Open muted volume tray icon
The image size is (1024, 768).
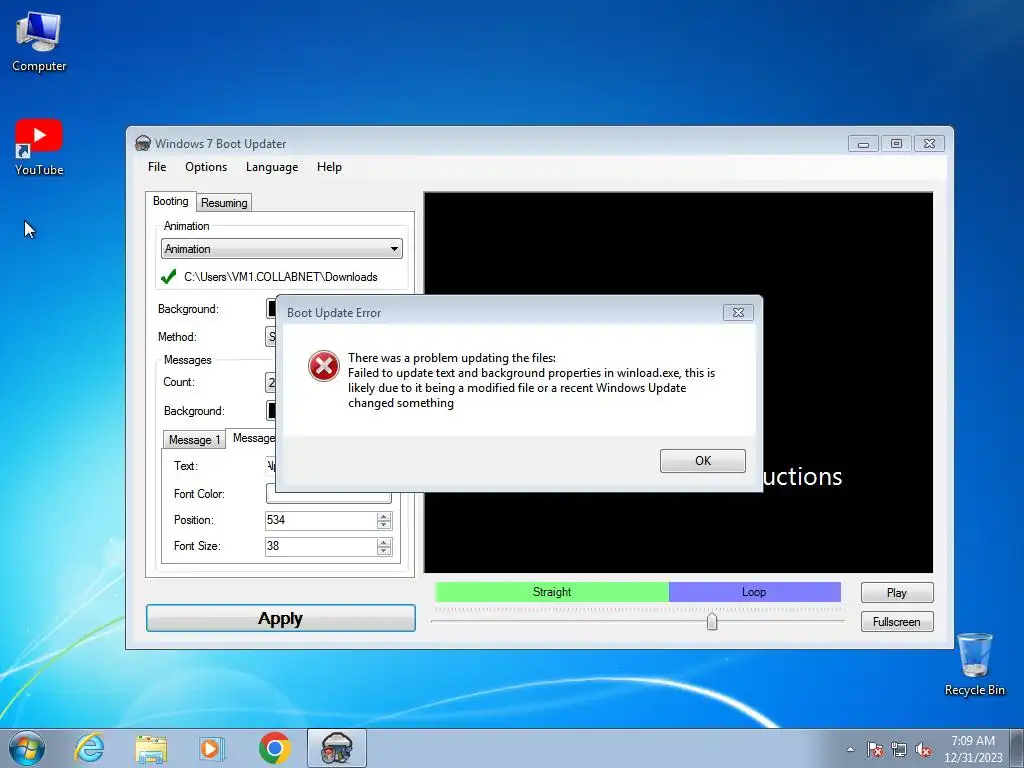(923, 749)
